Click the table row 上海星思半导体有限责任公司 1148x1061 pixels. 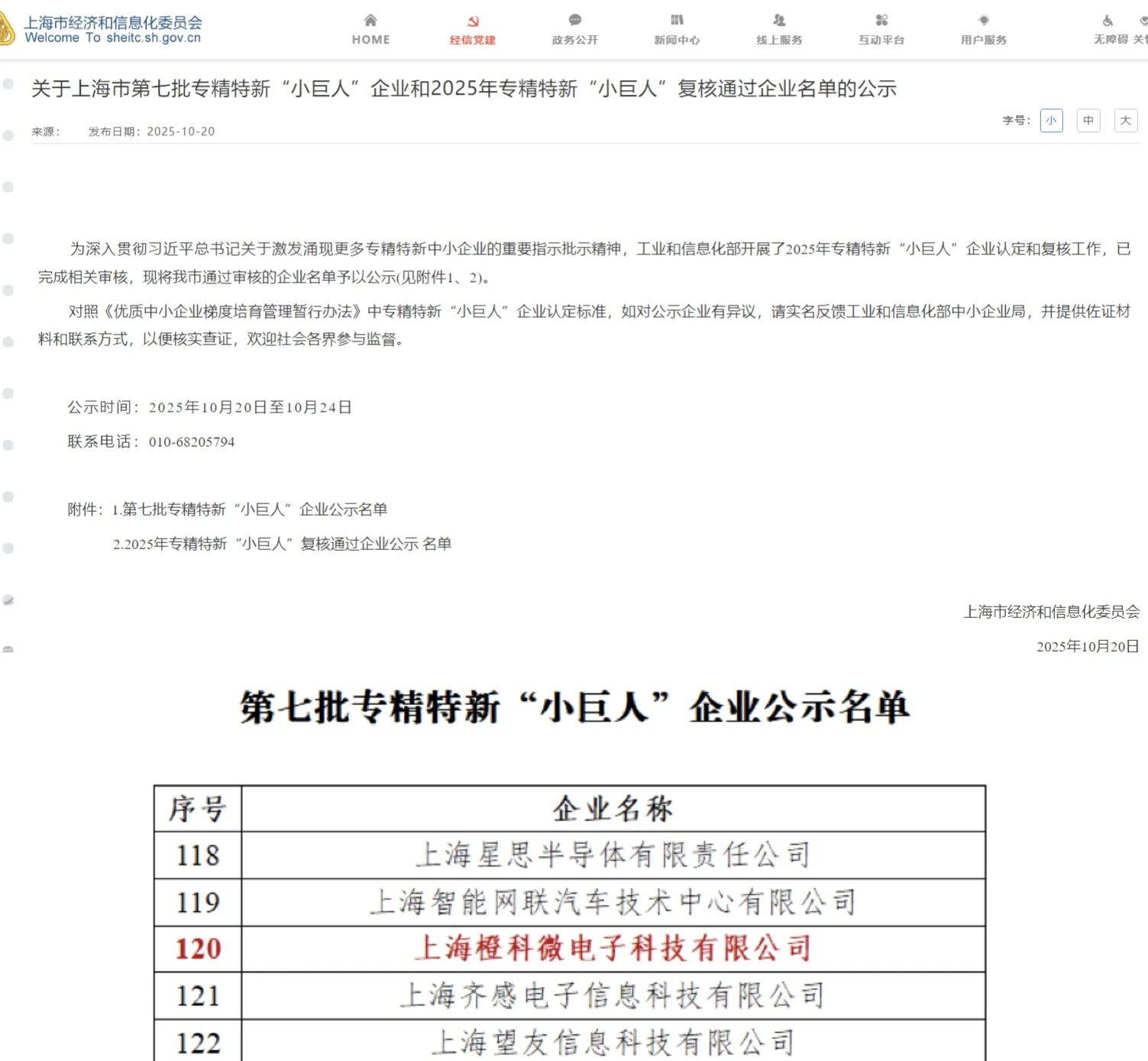click(613, 855)
